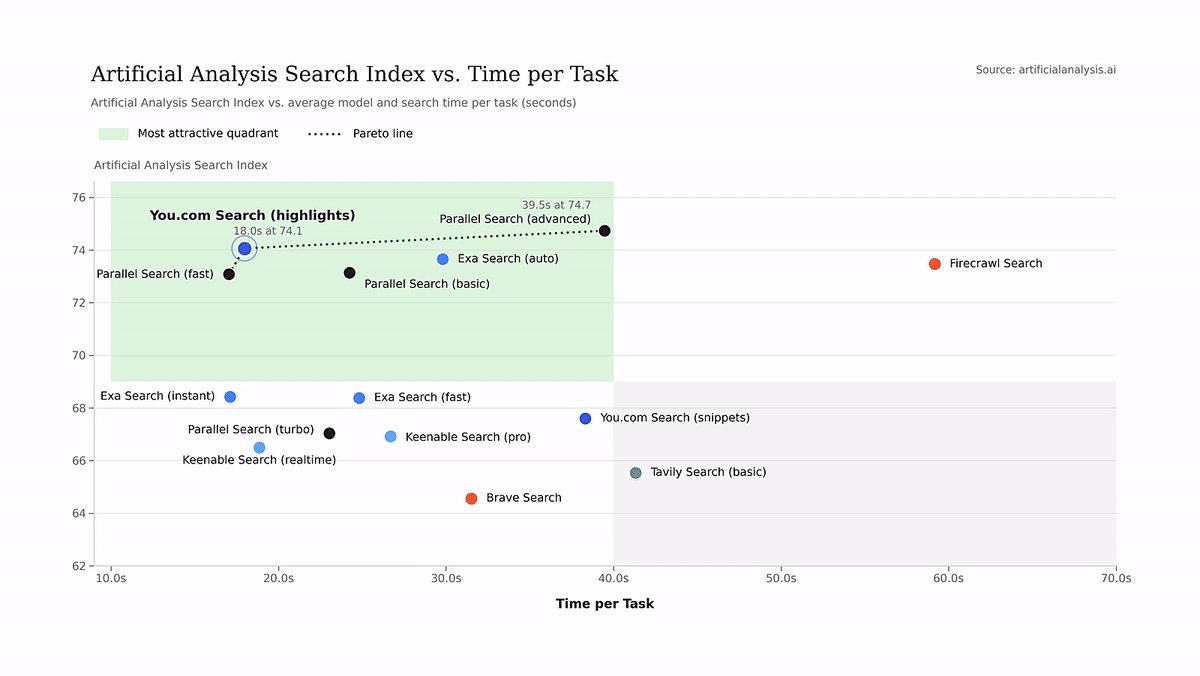Click the 62 y-axis tick label
This screenshot has width=1200, height=676.
click(x=79, y=566)
